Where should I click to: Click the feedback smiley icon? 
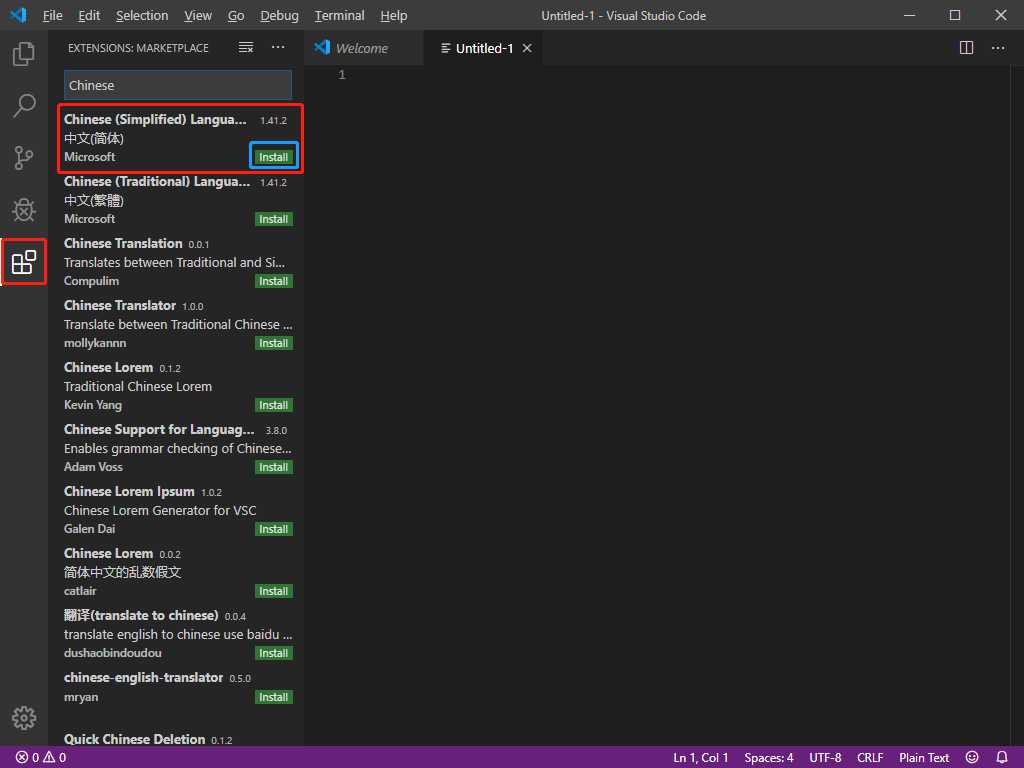coord(972,757)
